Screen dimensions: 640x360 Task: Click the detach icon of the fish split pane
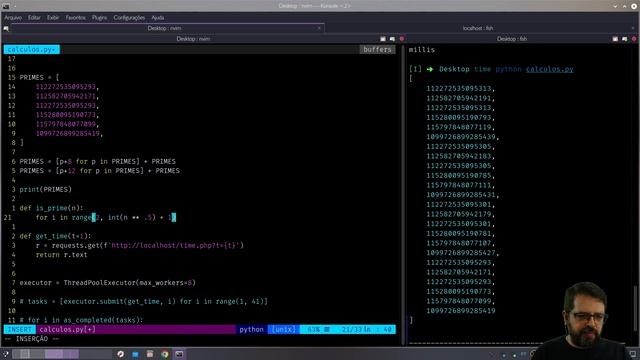point(624,39)
